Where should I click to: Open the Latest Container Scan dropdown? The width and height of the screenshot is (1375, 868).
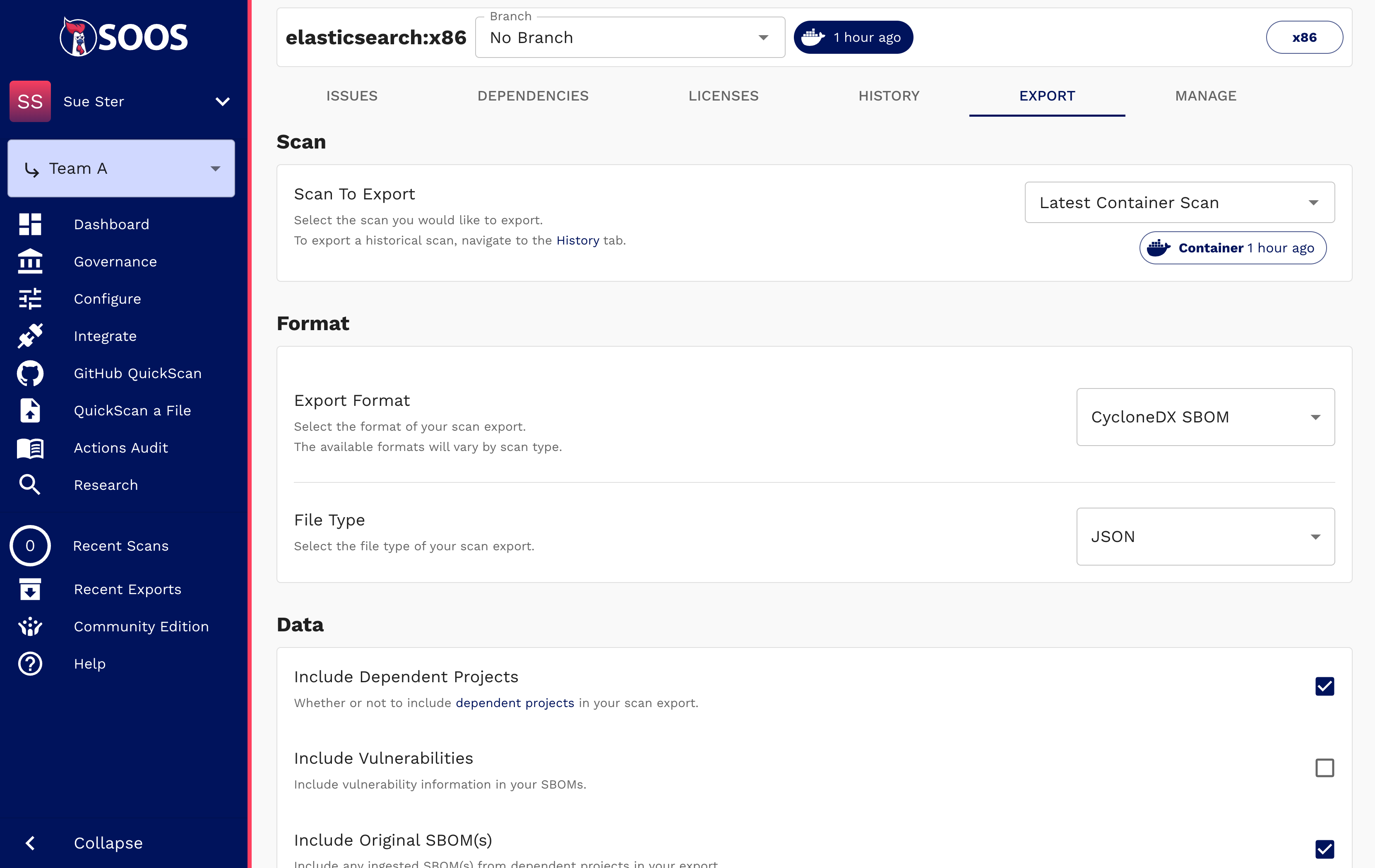point(1179,203)
